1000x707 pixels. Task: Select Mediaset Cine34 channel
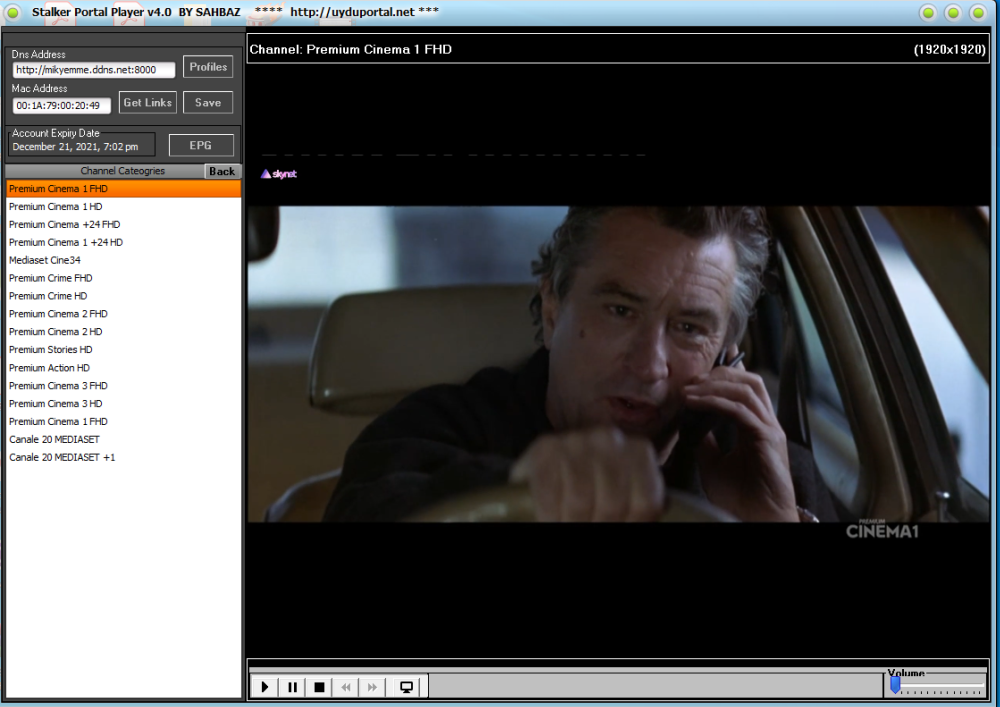45,260
